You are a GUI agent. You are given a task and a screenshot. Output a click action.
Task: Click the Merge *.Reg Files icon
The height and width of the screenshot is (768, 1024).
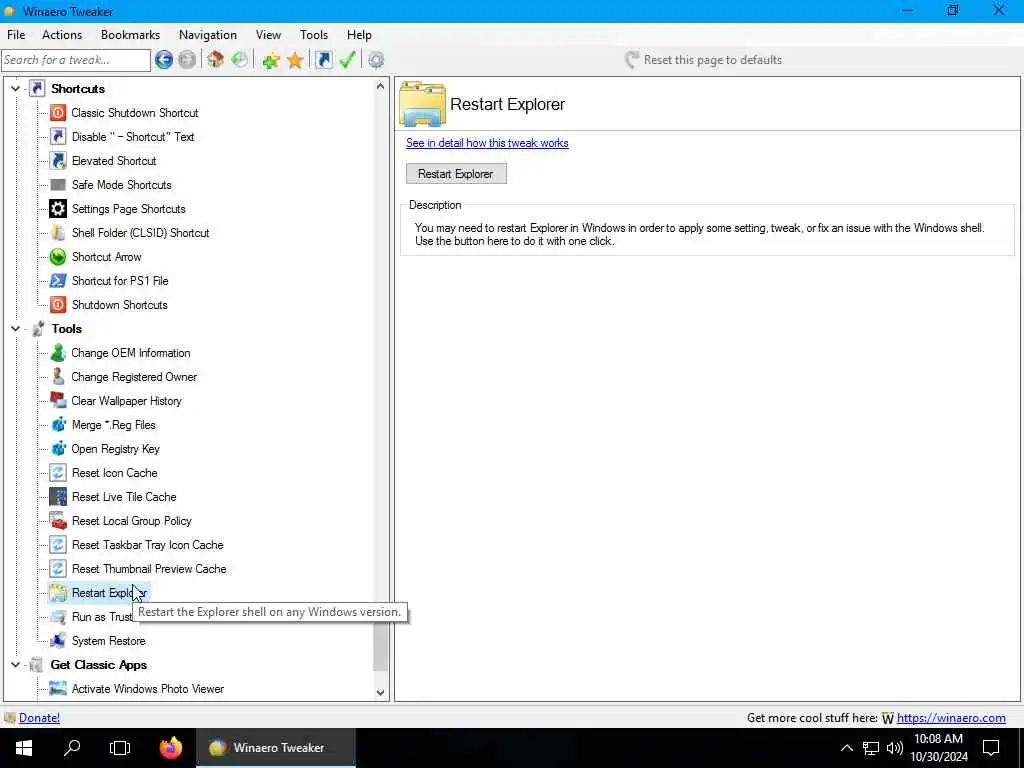(x=58, y=425)
